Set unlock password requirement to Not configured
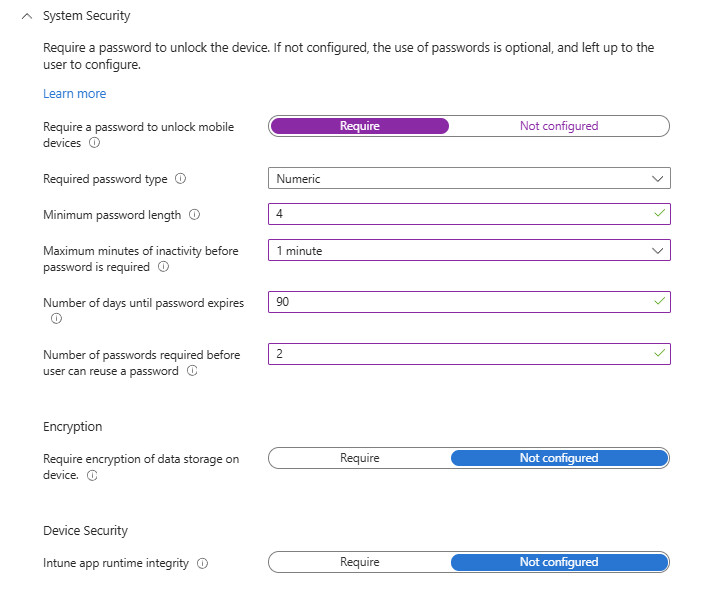 click(558, 126)
